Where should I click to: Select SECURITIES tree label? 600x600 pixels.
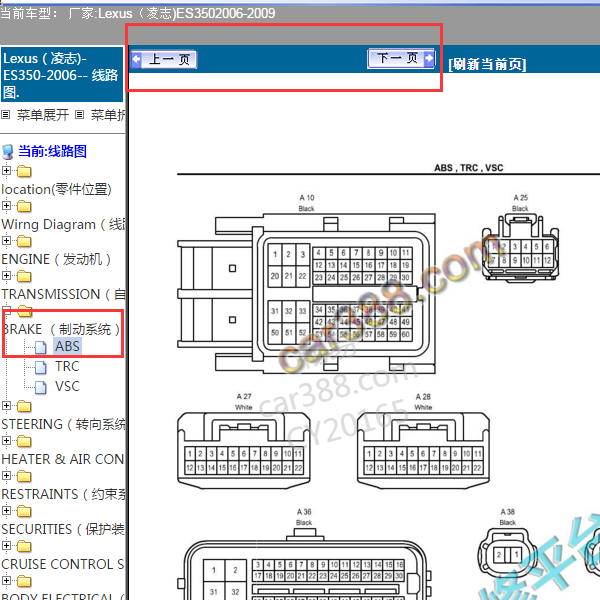[x=63, y=529]
